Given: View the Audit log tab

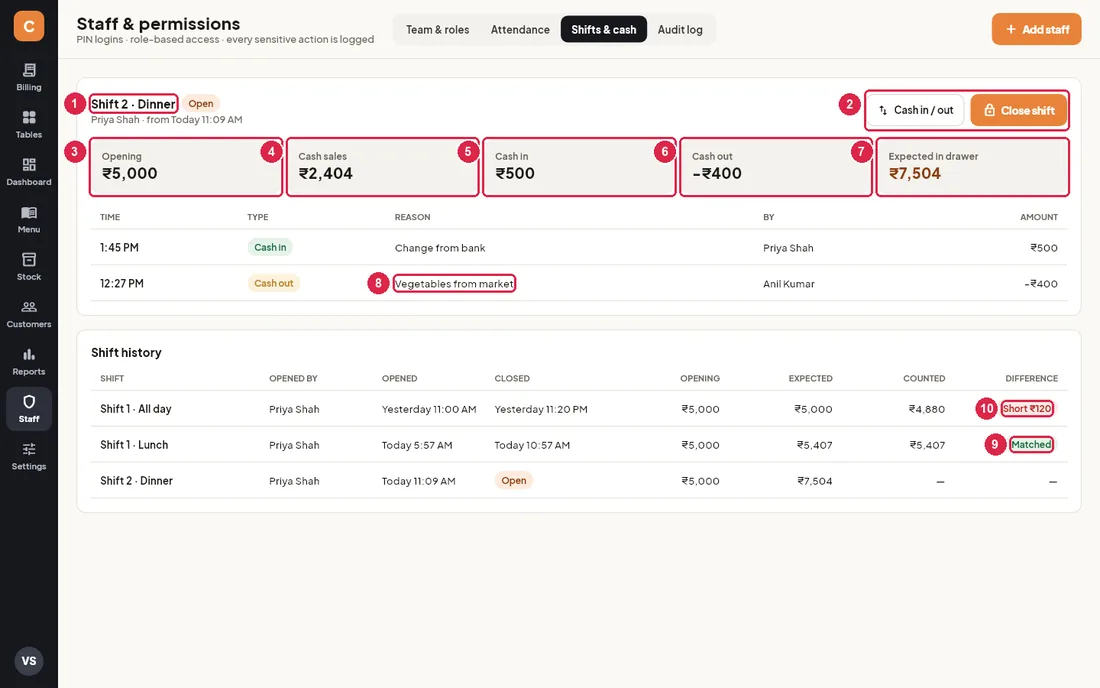Looking at the screenshot, I should coord(680,29).
